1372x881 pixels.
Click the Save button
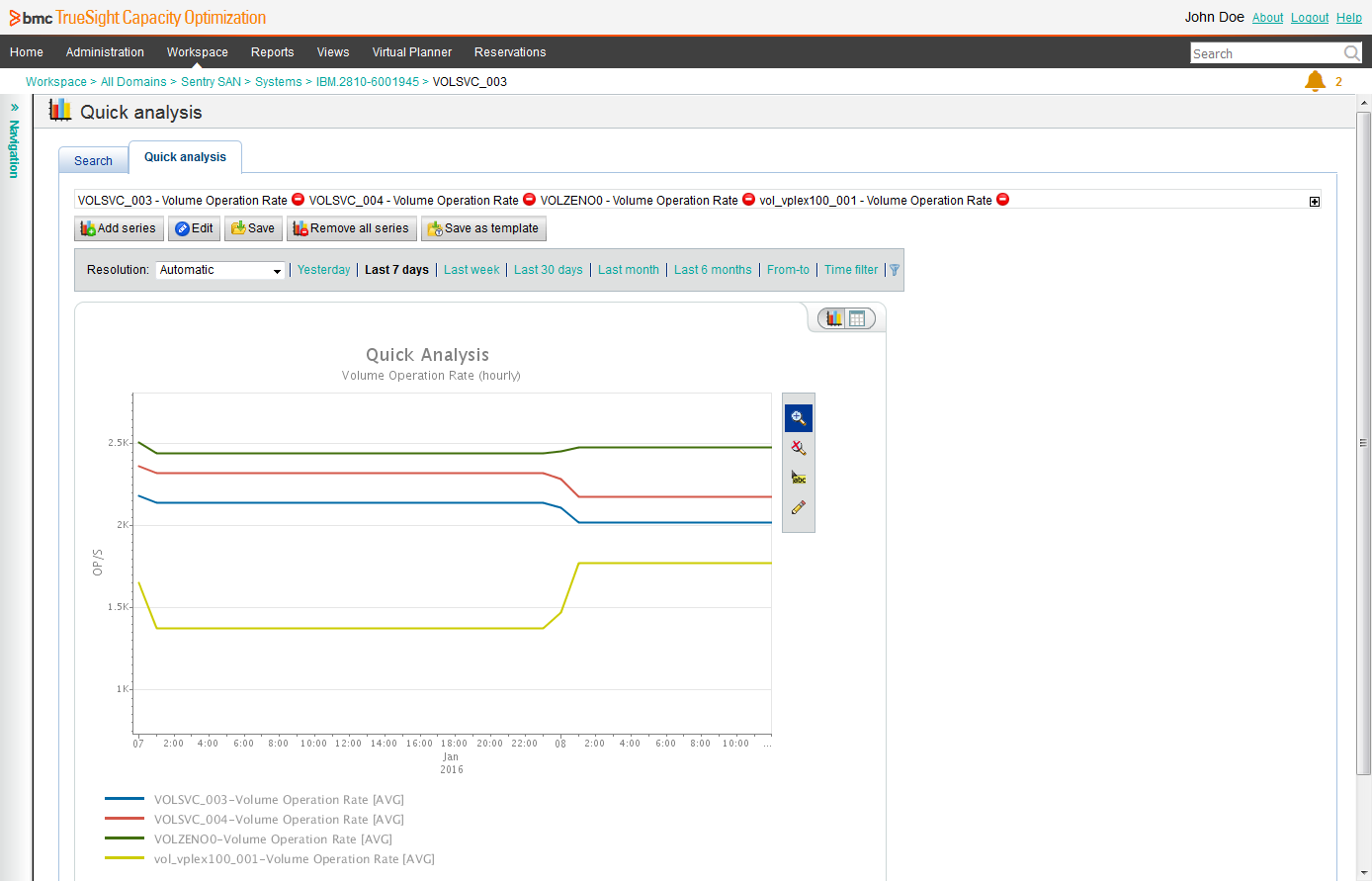[253, 228]
